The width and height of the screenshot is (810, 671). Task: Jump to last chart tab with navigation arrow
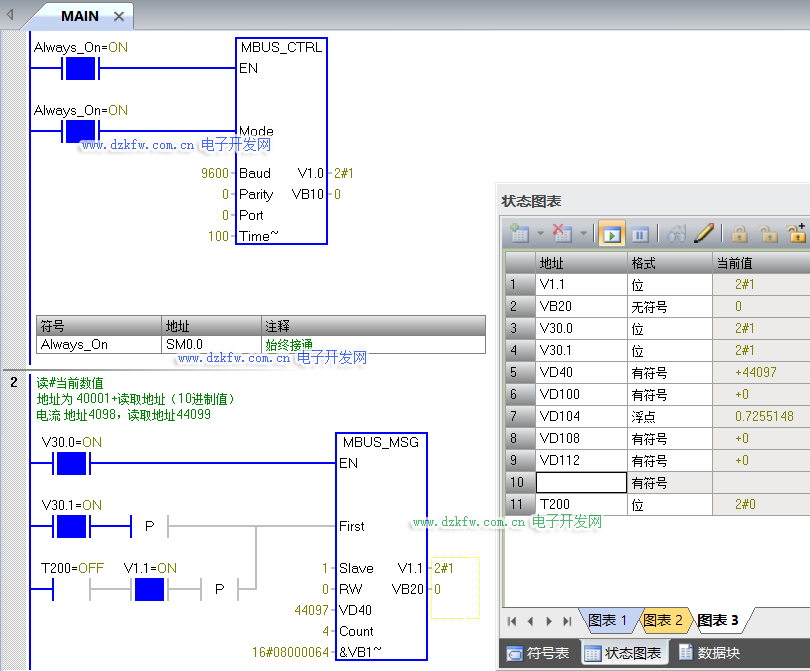568,621
